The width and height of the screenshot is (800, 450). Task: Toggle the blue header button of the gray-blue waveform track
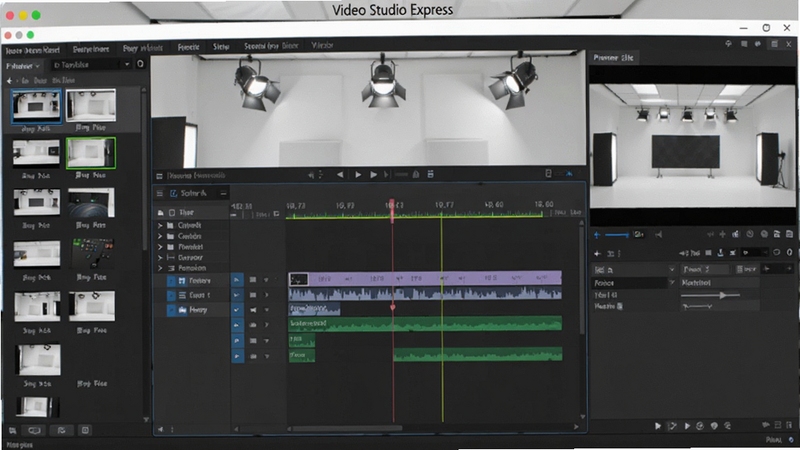click(x=237, y=295)
